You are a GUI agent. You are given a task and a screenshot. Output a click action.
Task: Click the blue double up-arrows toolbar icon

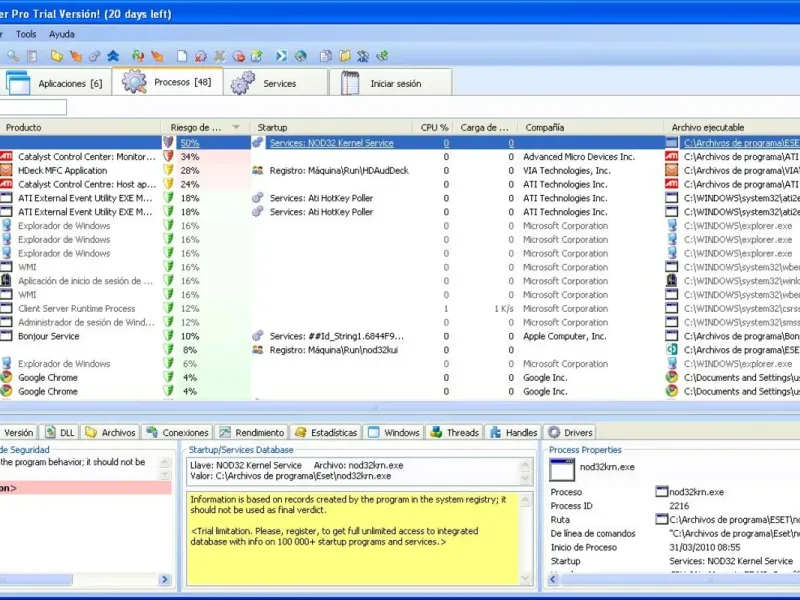[x=113, y=56]
